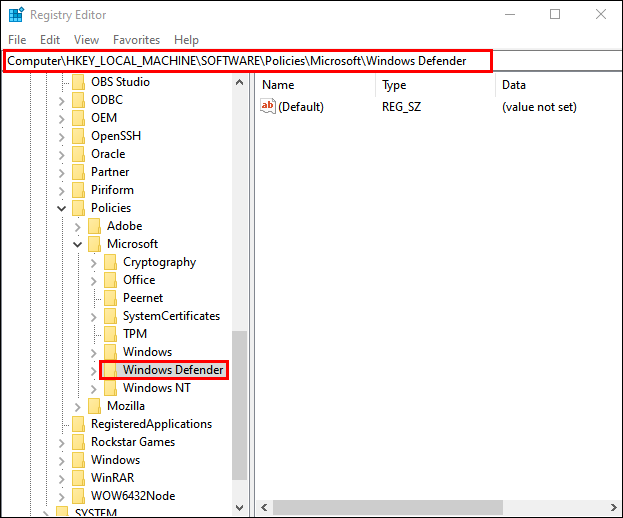The width and height of the screenshot is (623, 518).
Task: Click the tree vertical scrollbar thumb
Action: [239, 405]
